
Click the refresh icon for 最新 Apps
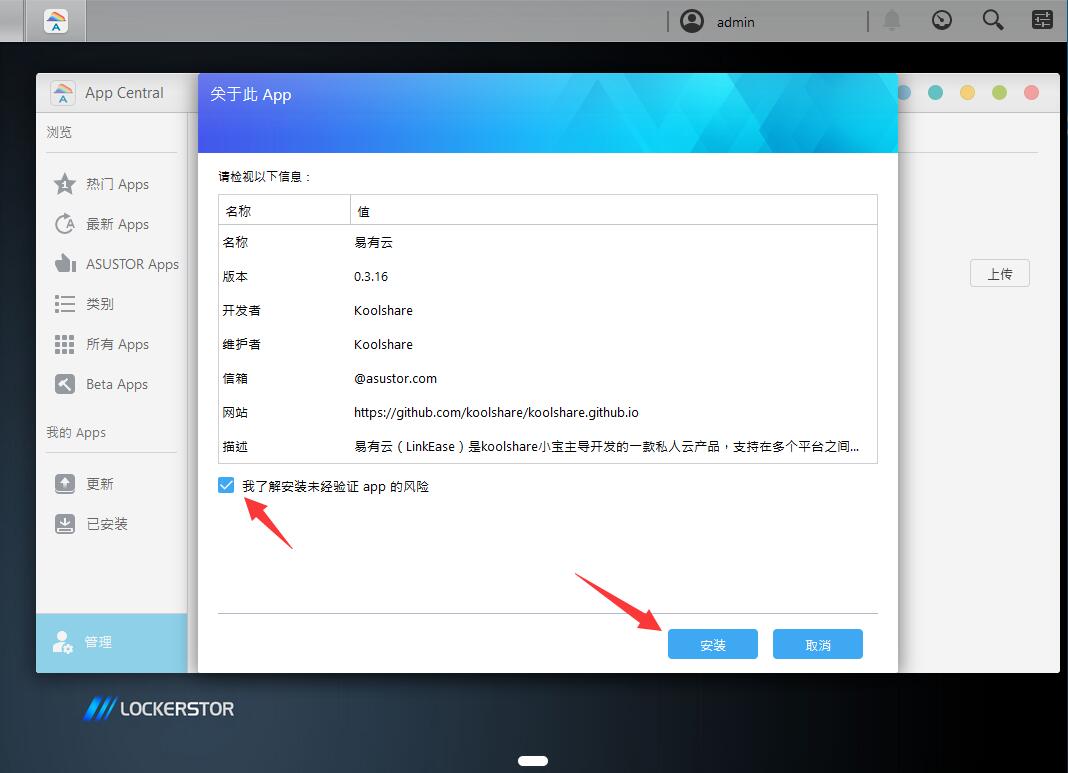coord(65,223)
